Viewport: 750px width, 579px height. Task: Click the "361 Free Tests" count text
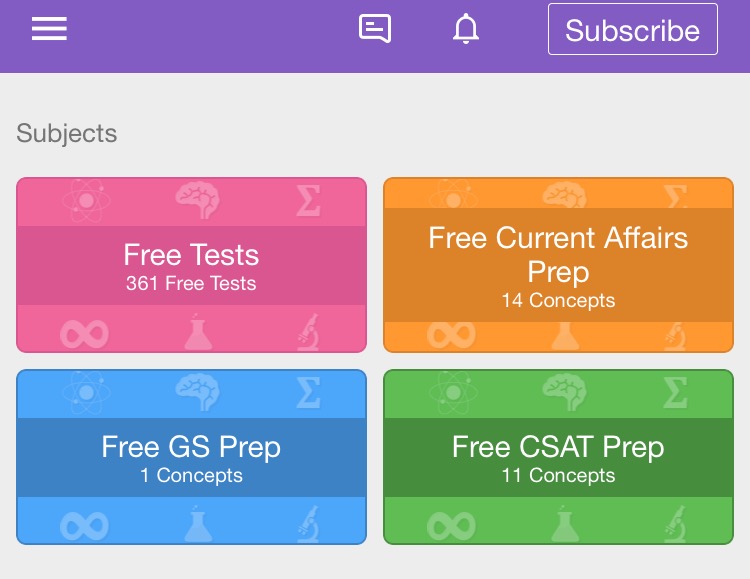click(x=191, y=284)
